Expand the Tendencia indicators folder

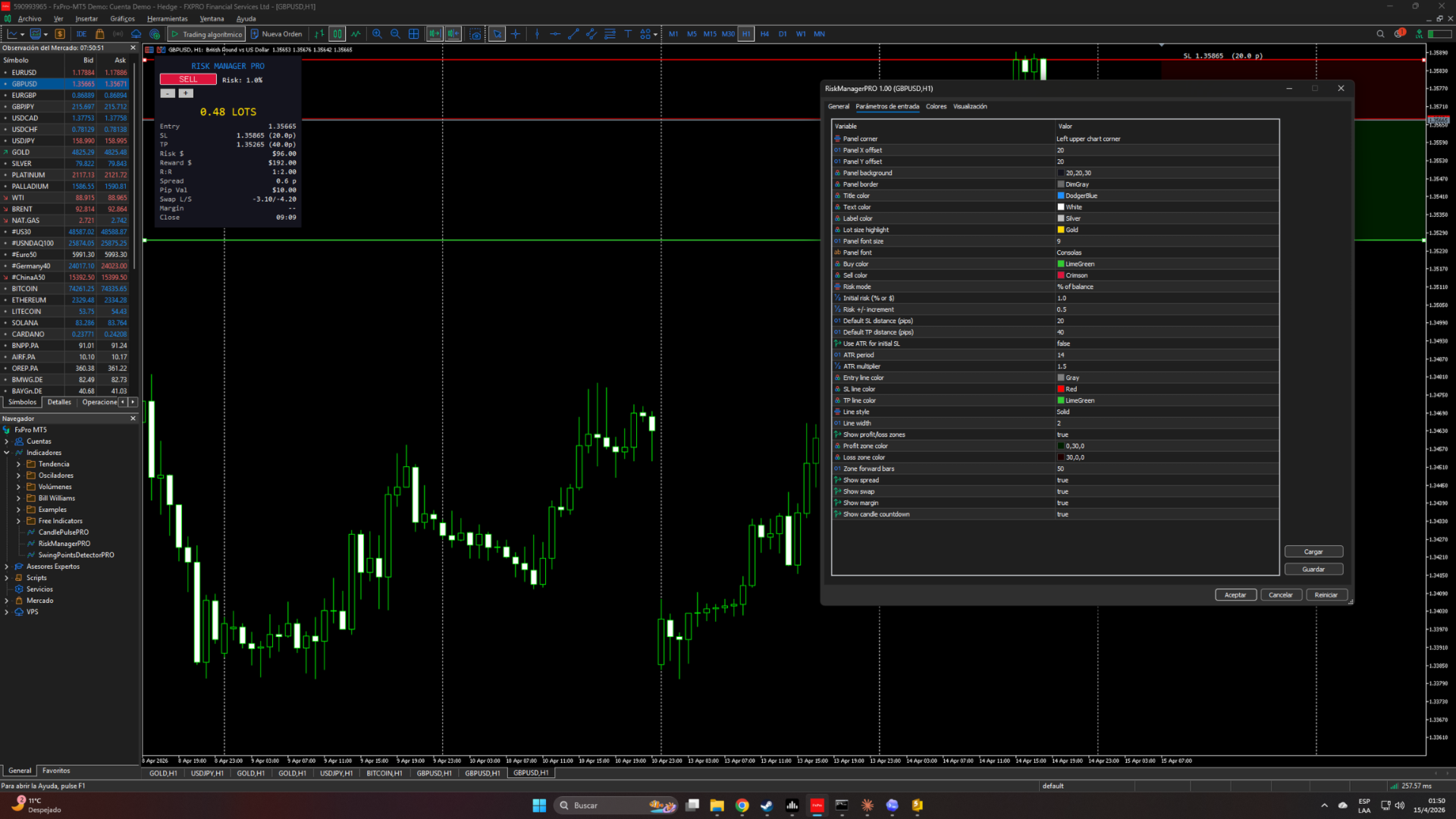tap(18, 464)
